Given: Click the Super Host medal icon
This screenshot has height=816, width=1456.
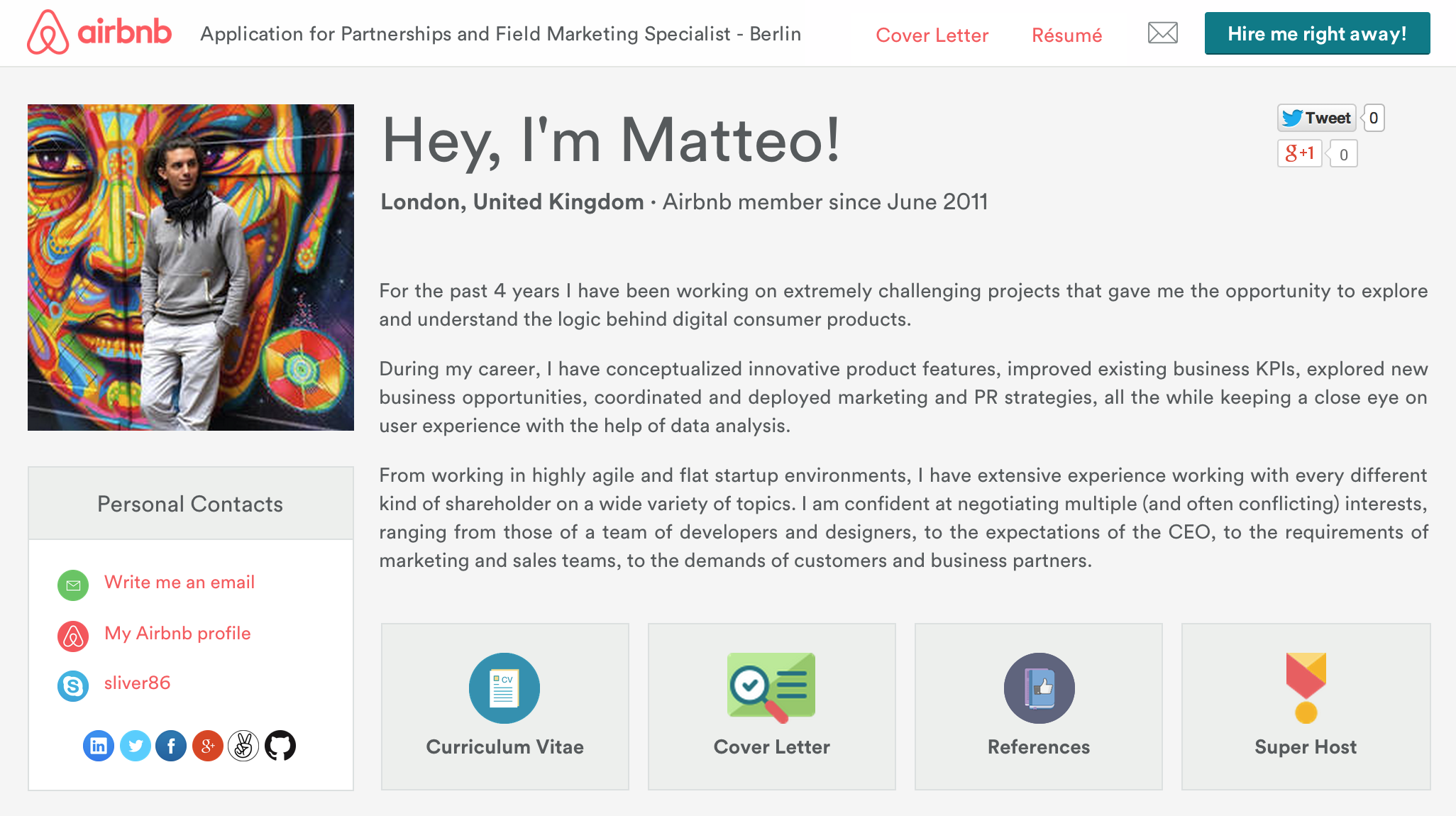Looking at the screenshot, I should click(x=1306, y=688).
